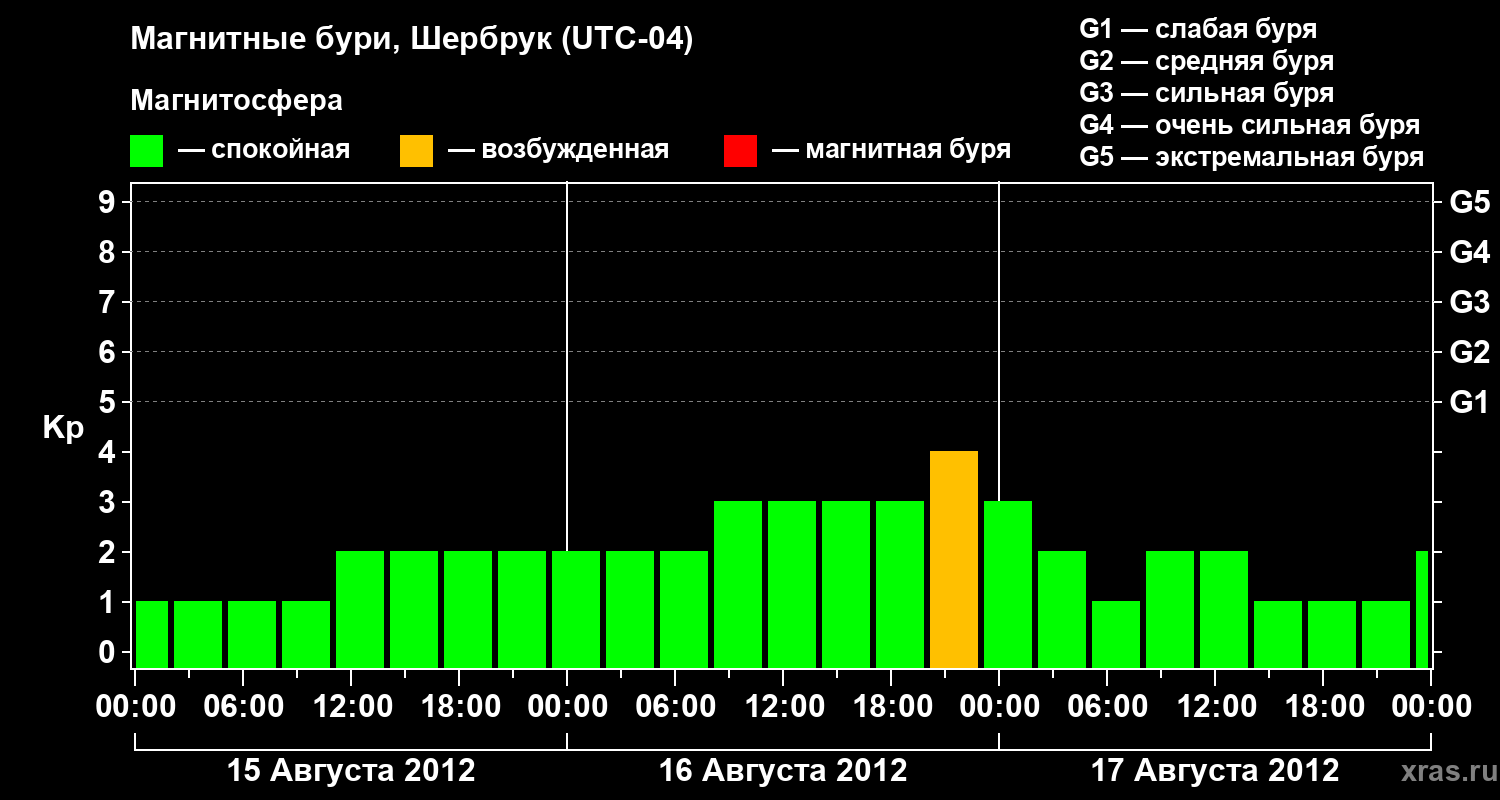Click the 'Магнитосфера' heading
Viewport: 1500px width, 800px height.
point(237,101)
